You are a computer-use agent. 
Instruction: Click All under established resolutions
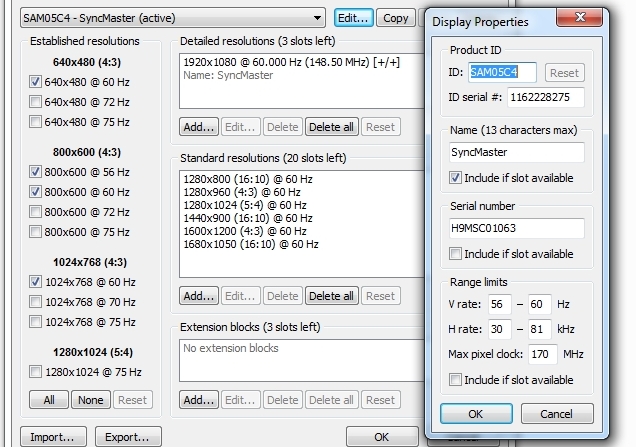(49, 400)
